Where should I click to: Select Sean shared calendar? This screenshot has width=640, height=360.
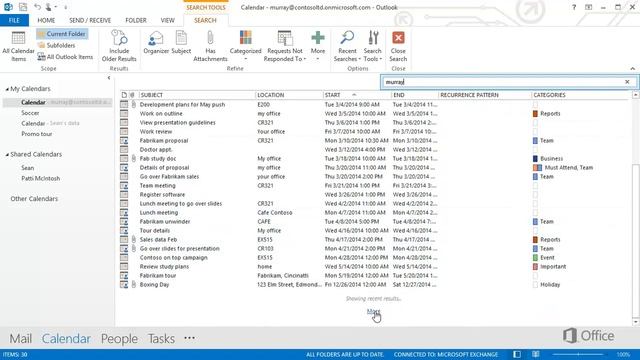28,168
